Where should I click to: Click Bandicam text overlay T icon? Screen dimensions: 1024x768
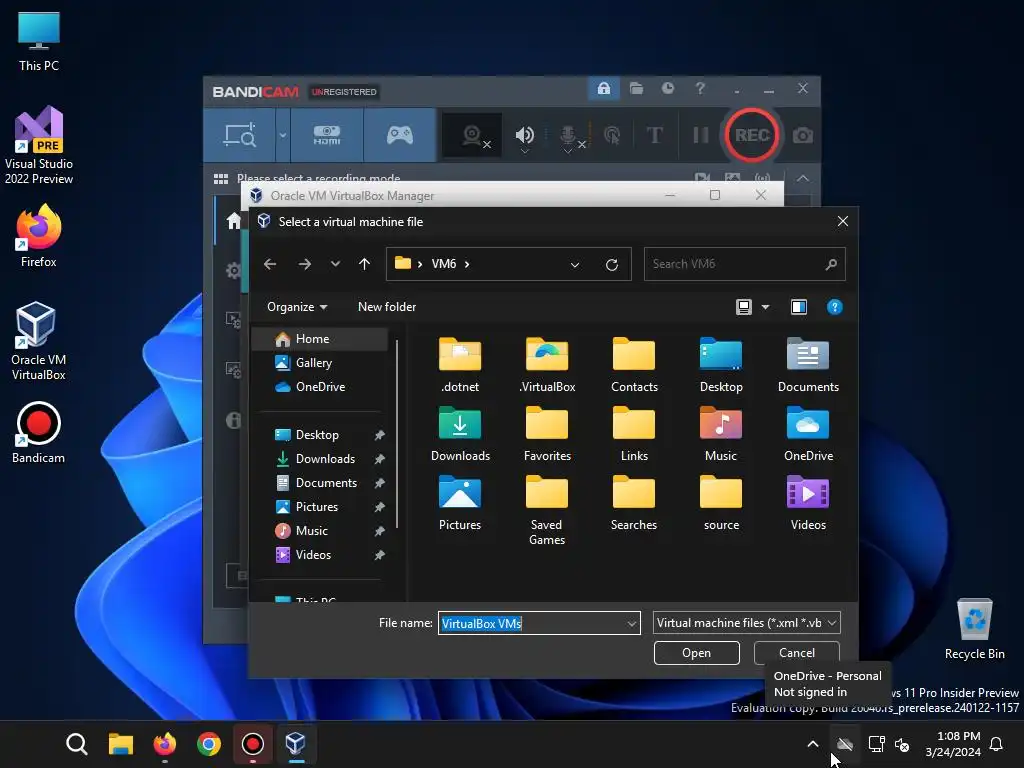coord(654,135)
